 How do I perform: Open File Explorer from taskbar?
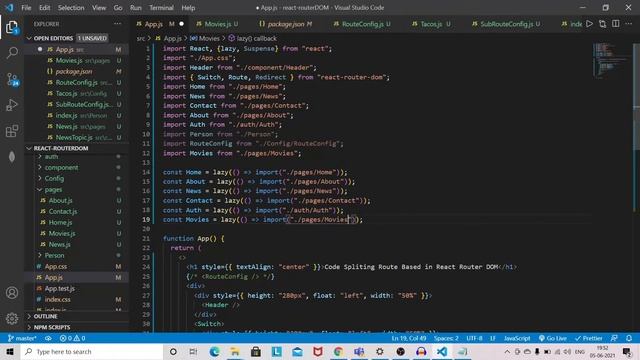tap(235, 351)
